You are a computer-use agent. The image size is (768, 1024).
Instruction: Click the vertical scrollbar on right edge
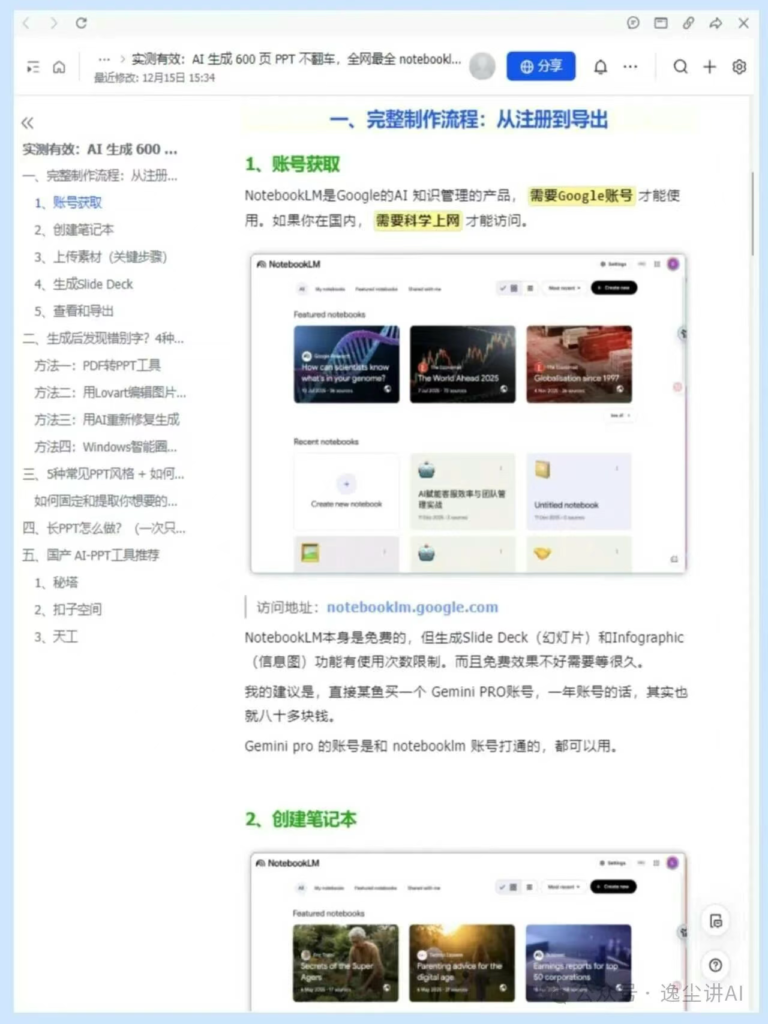[752, 214]
